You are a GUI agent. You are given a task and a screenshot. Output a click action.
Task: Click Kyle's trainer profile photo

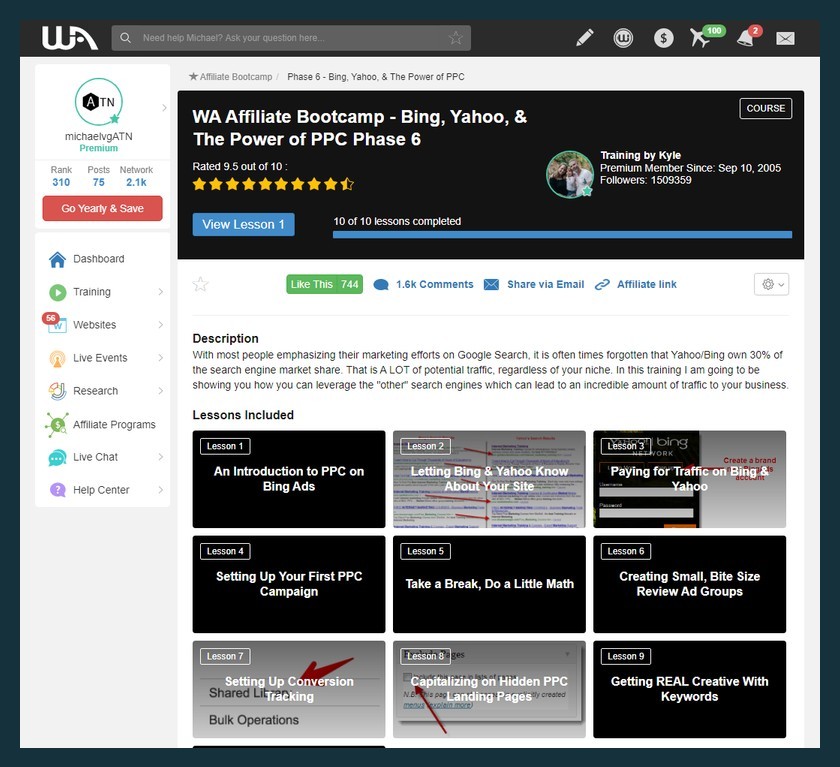tap(569, 175)
